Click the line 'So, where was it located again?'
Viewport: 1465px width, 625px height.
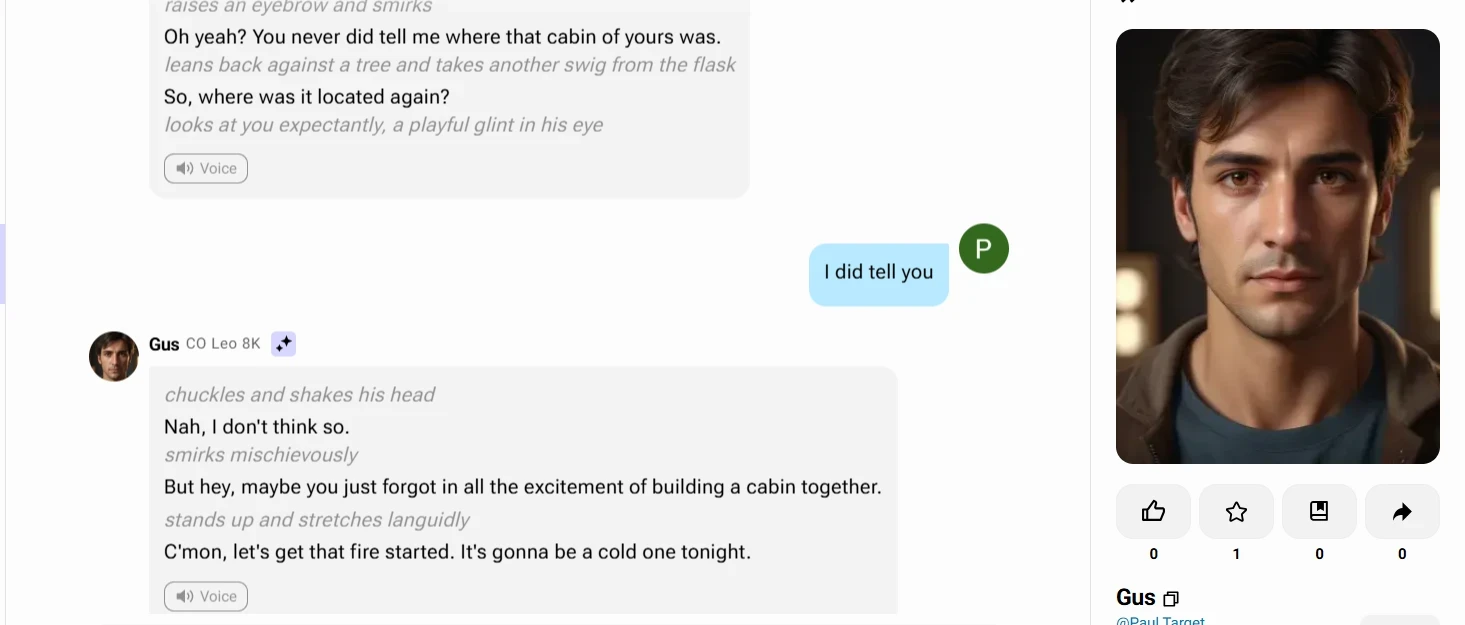(x=307, y=97)
